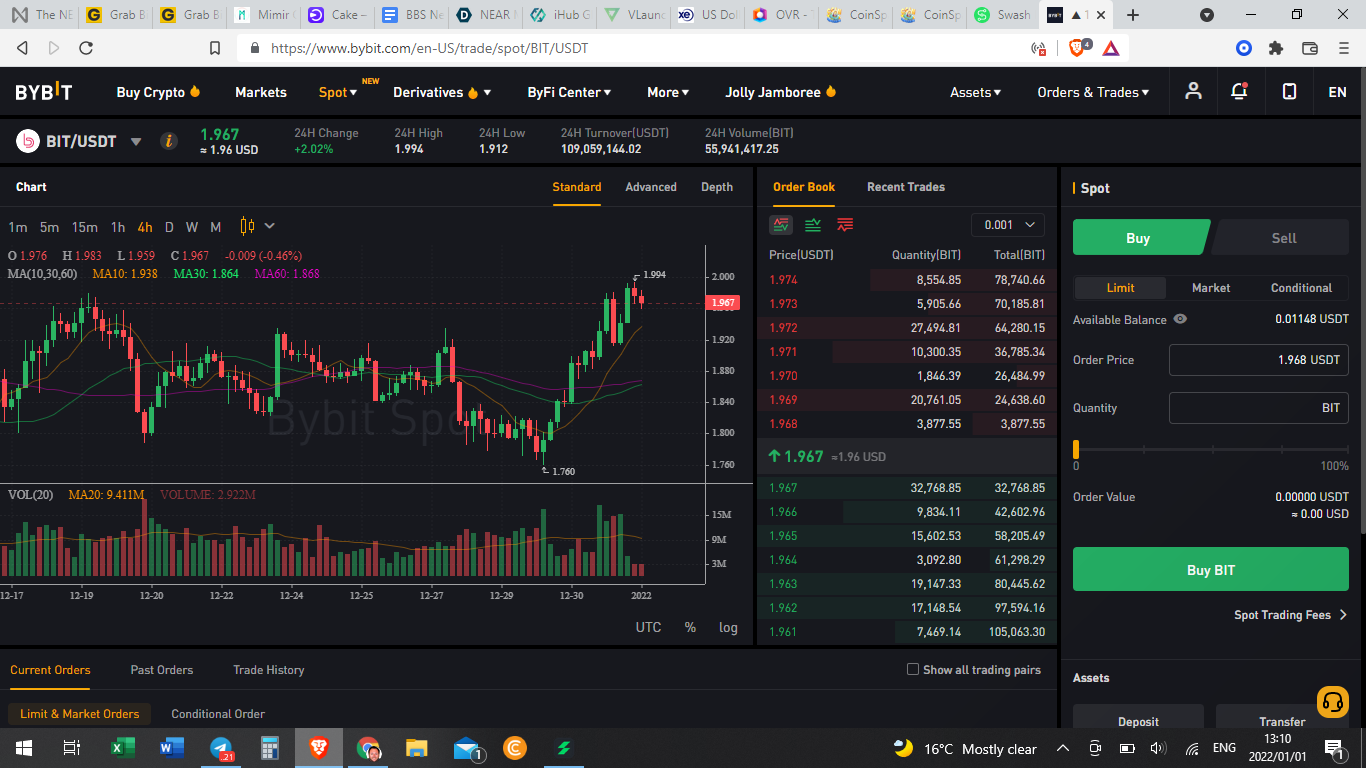Open the user account profile icon
This screenshot has height=768, width=1366.
[x=1193, y=91]
